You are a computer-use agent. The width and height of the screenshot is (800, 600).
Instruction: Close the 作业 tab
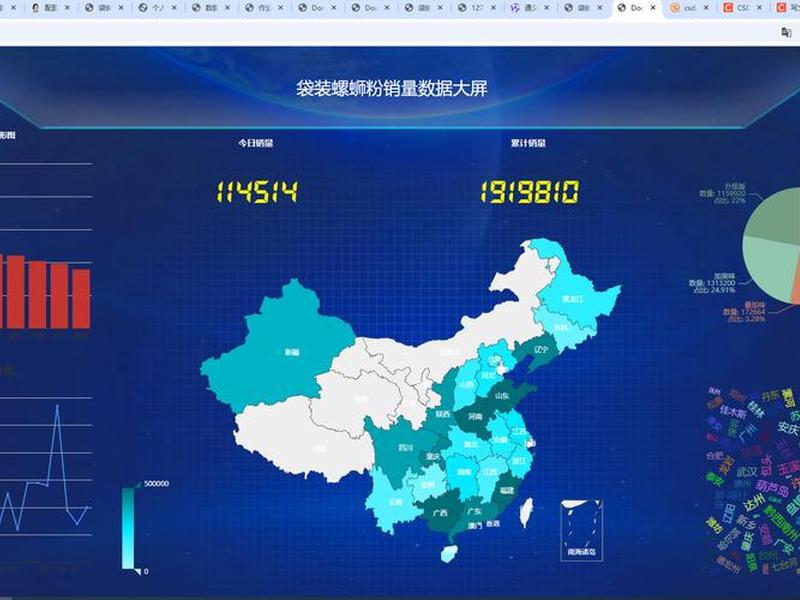[281, 8]
